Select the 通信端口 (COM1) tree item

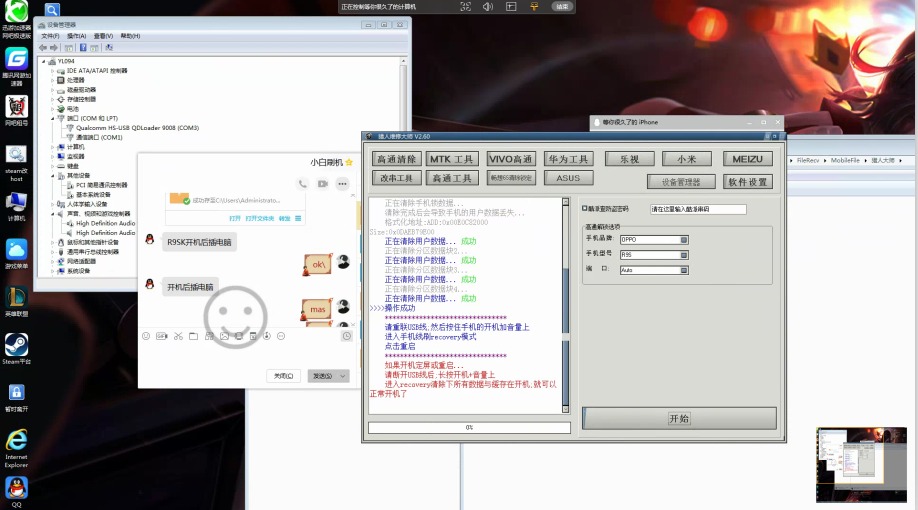pos(99,138)
